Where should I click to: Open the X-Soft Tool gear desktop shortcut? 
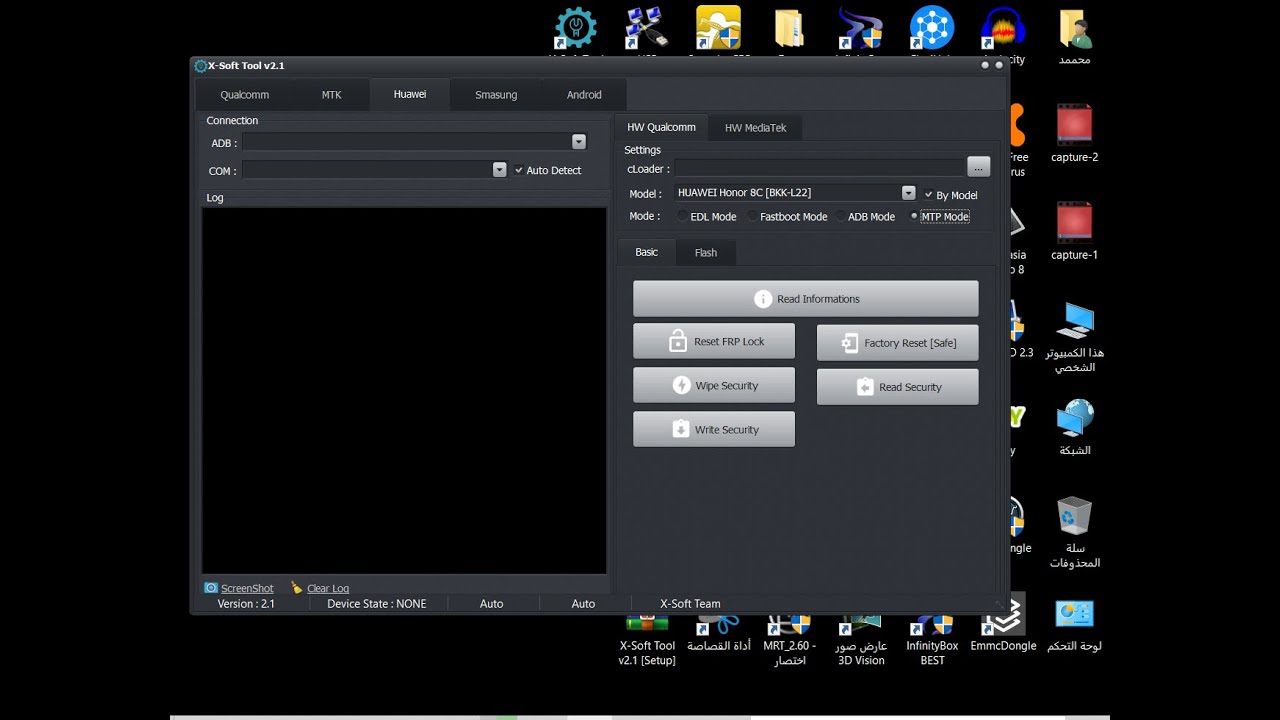(x=575, y=29)
